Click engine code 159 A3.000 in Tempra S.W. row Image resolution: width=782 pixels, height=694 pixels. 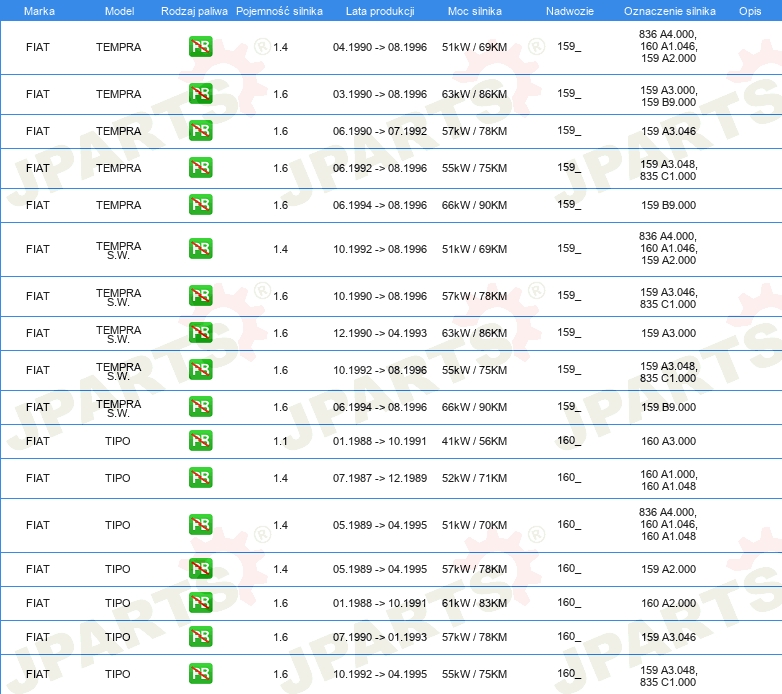pos(668,333)
